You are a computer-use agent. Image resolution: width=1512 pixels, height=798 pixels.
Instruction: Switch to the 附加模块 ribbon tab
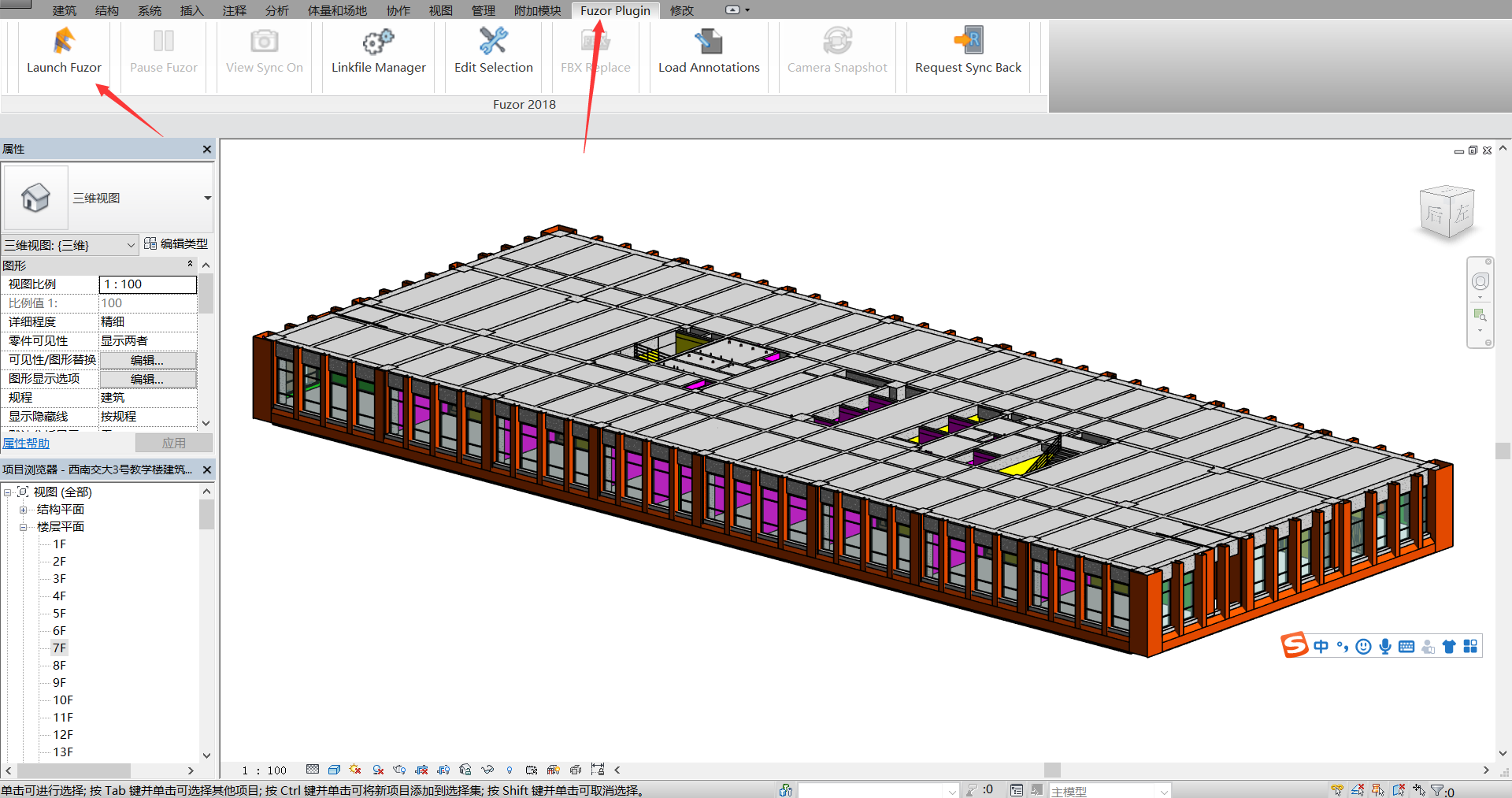537,10
